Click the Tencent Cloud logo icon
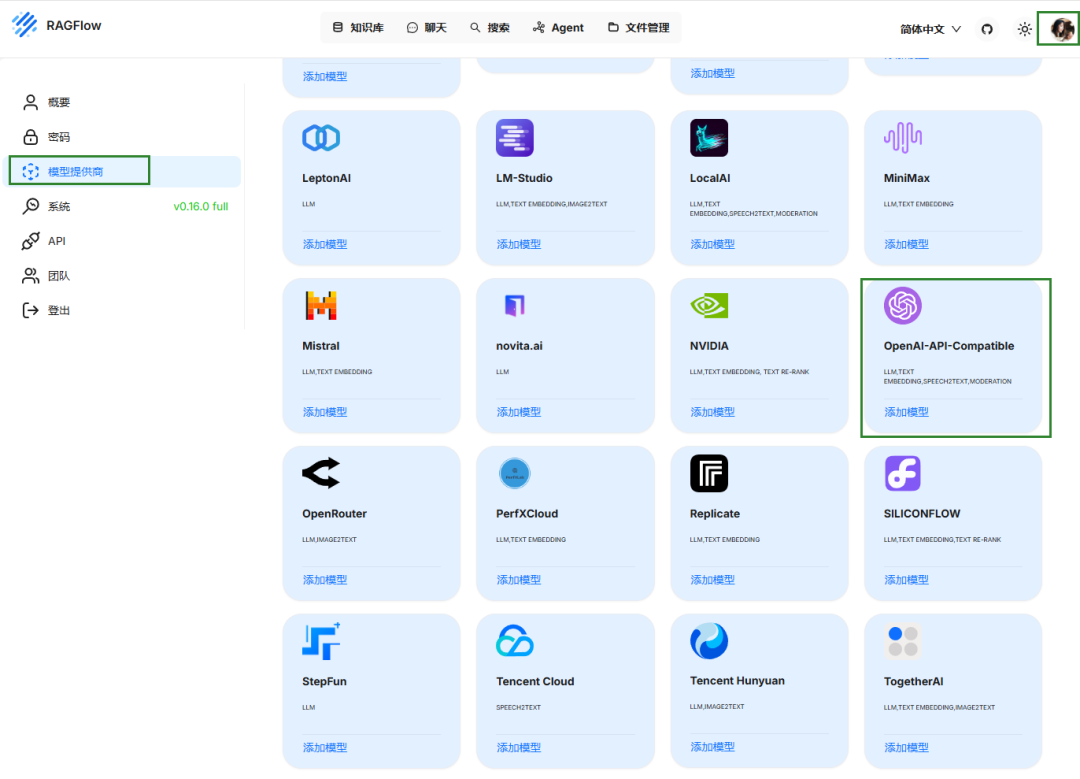Image resolution: width=1080 pixels, height=779 pixels. tap(515, 641)
